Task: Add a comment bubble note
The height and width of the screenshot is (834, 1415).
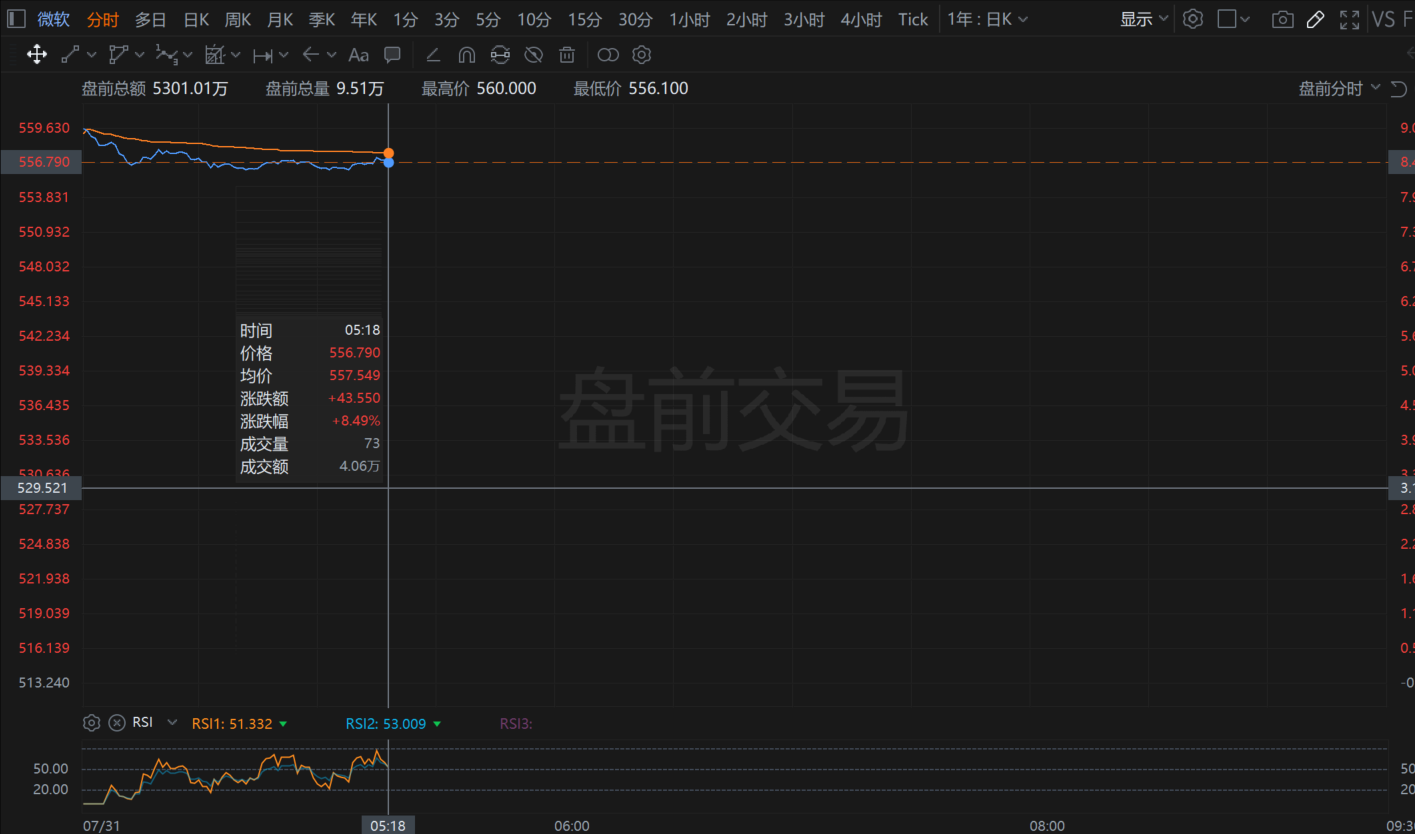Action: [393, 54]
